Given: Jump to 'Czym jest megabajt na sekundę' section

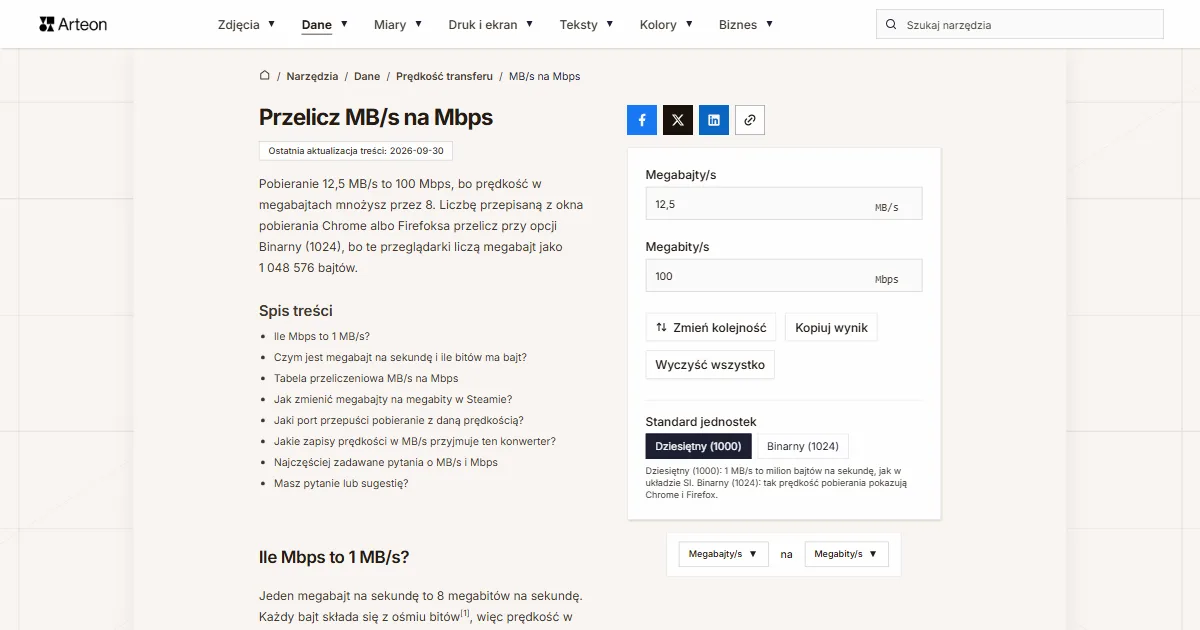Looking at the screenshot, I should pos(400,357).
